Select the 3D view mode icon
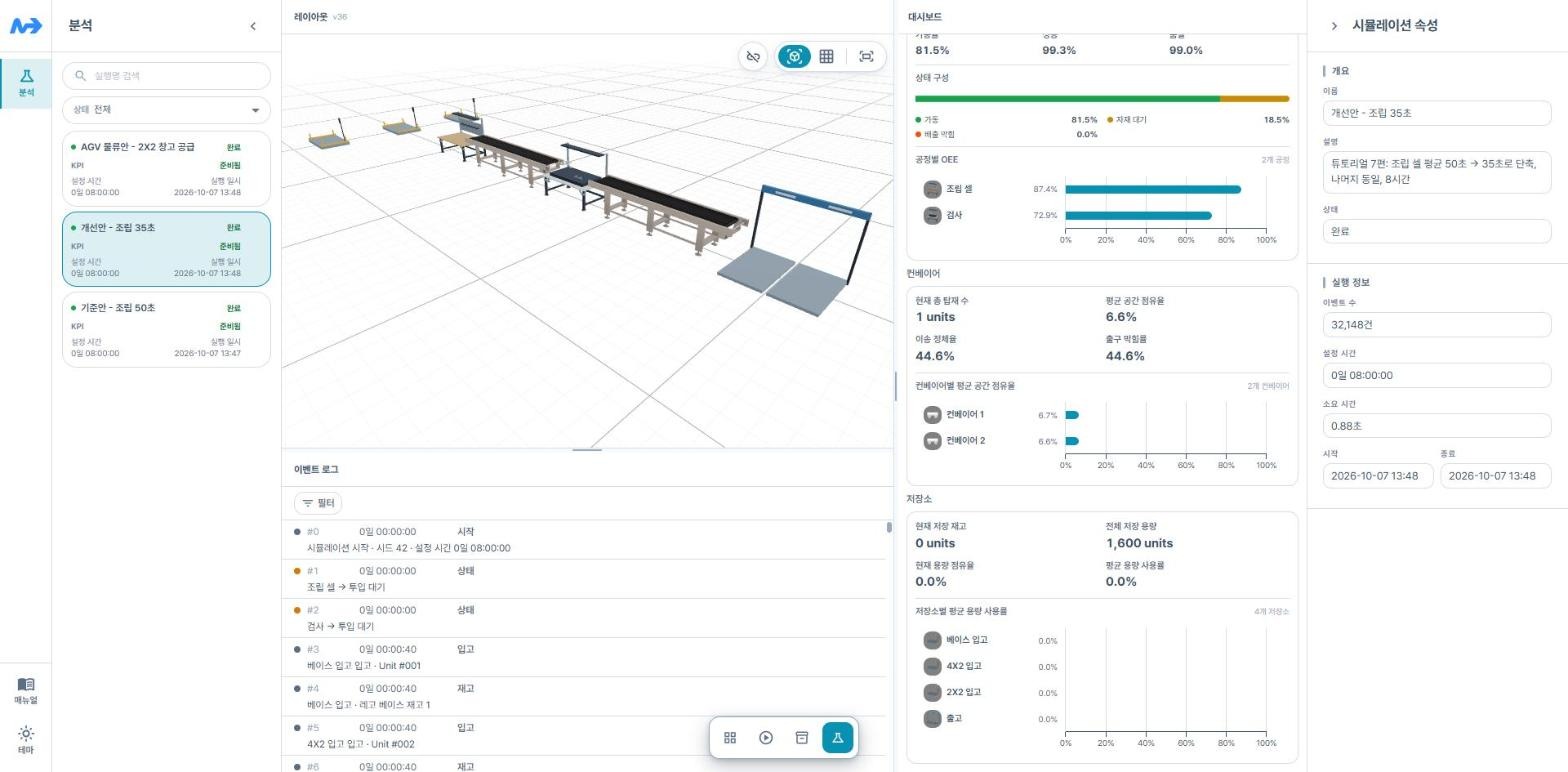 pyautogui.click(x=794, y=57)
